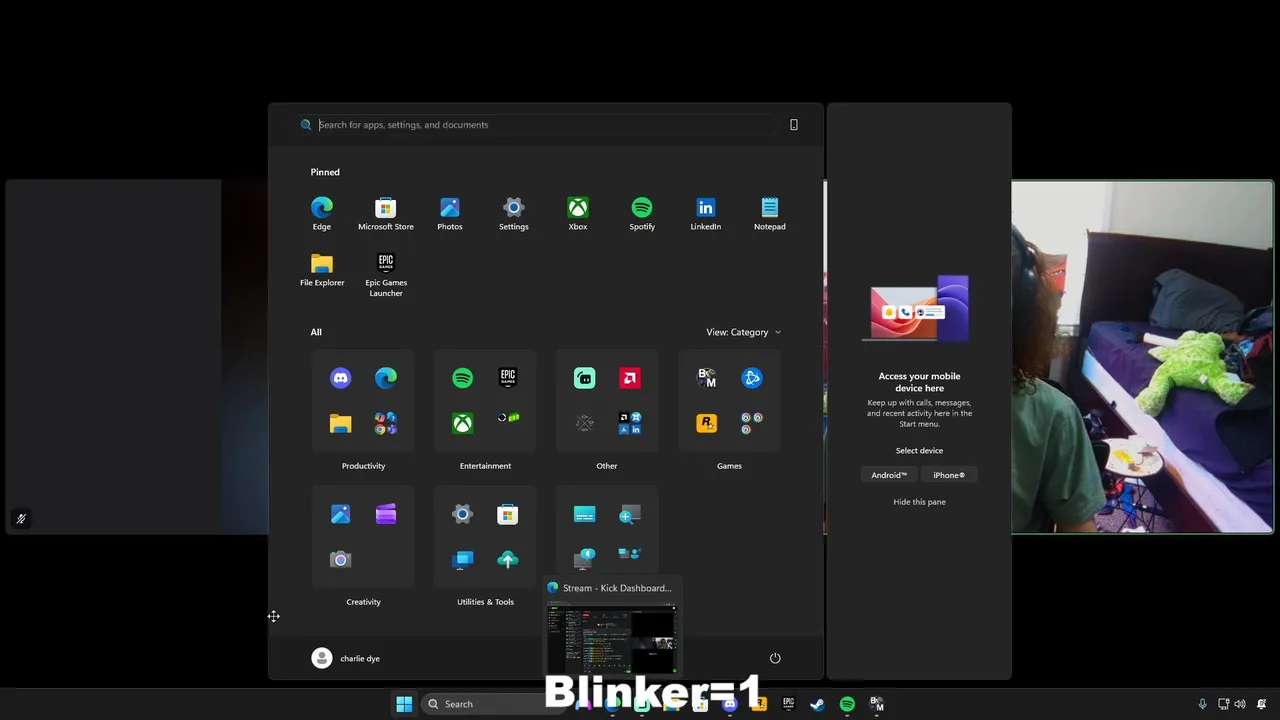The height and width of the screenshot is (720, 1280).
Task: Open Magnifier in accessibility group
Action: pos(629,514)
